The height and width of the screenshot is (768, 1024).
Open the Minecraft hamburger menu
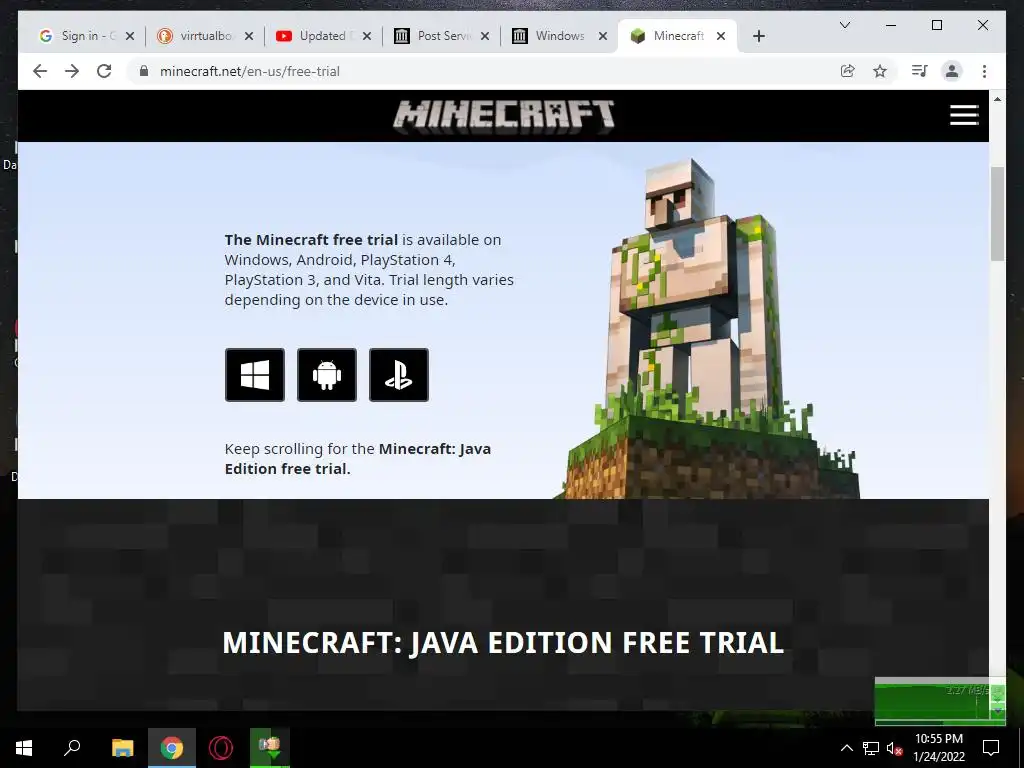click(964, 115)
